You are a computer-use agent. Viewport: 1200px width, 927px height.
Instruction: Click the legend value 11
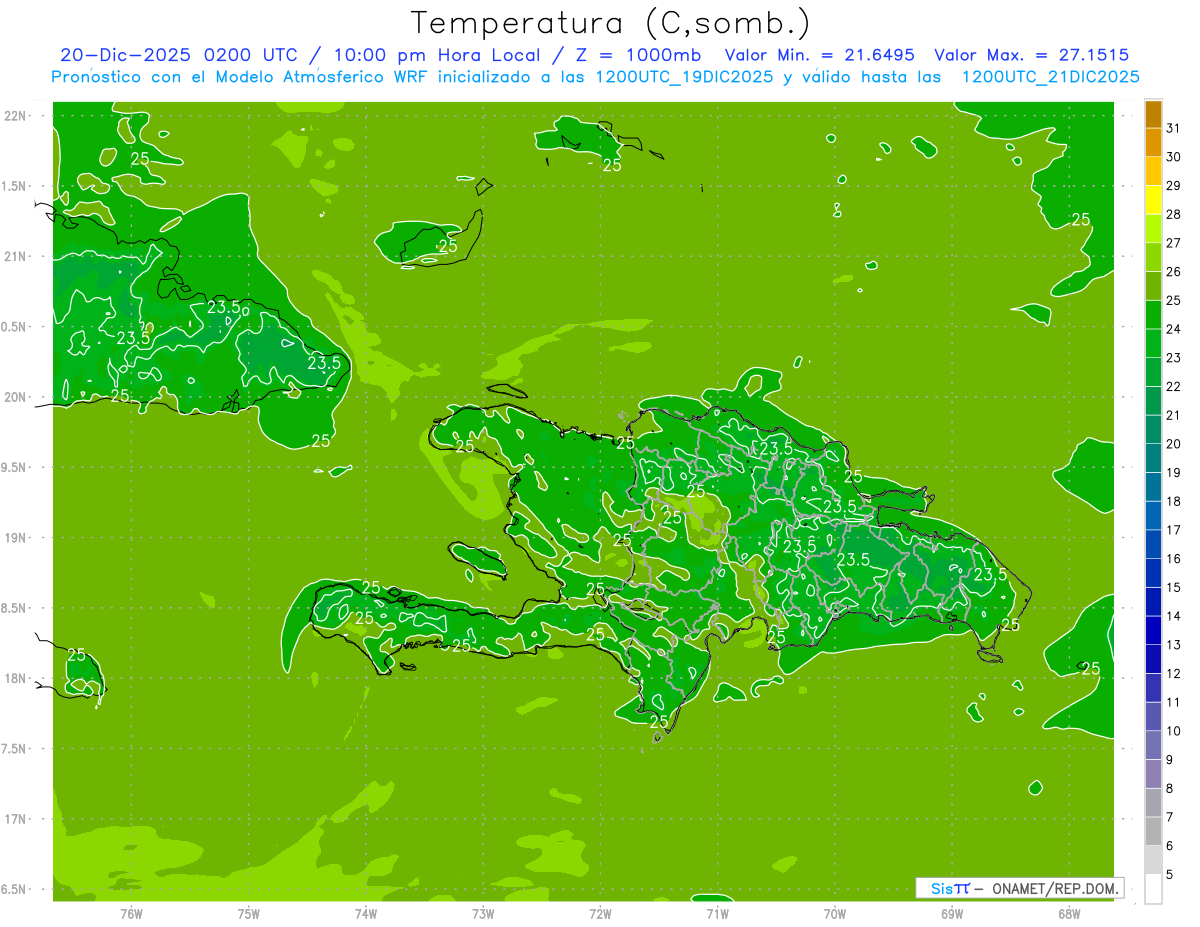(1173, 702)
